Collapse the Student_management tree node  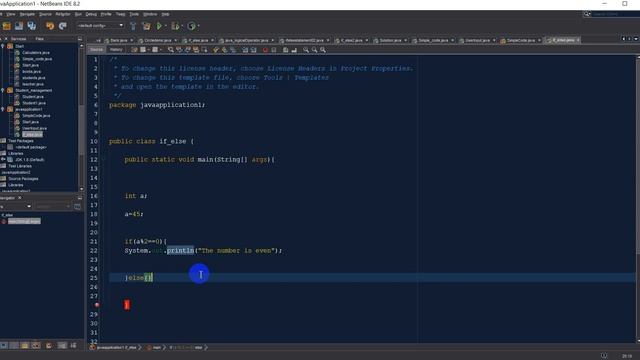(x=3, y=90)
